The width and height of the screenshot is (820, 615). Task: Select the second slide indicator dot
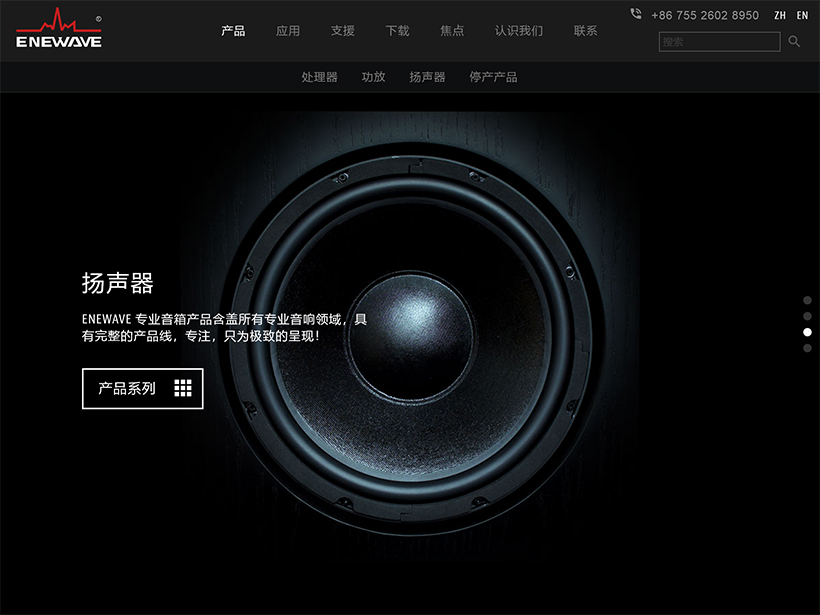[x=807, y=316]
